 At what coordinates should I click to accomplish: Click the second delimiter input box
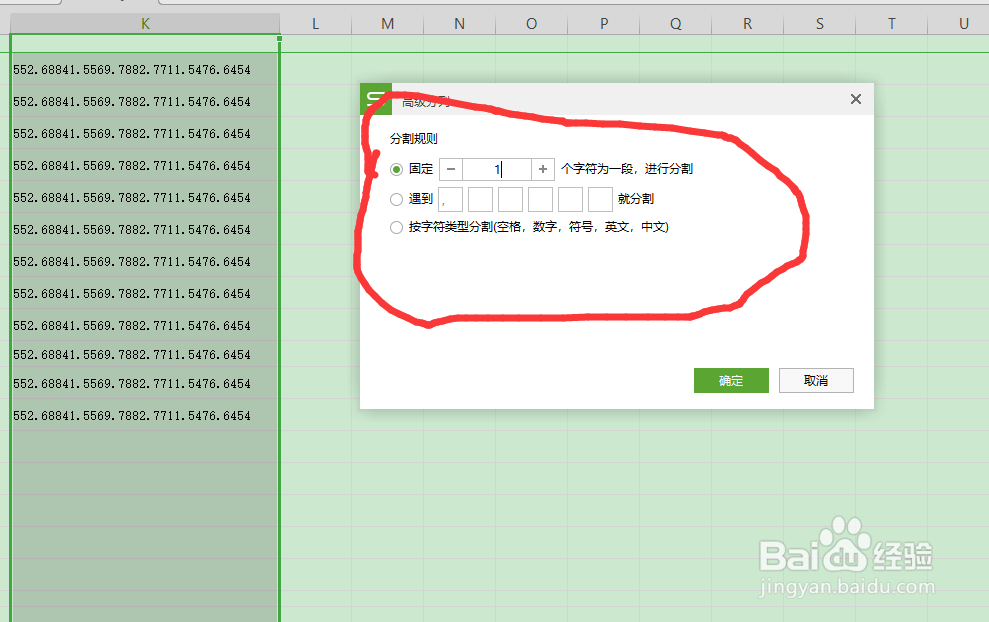(481, 199)
